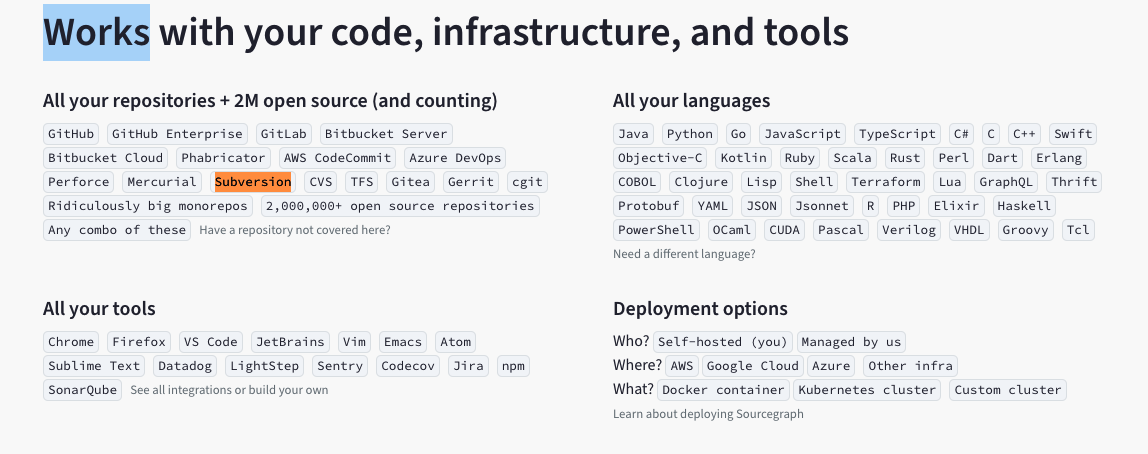
Task: Click the cgit tag
Action: click(x=527, y=182)
